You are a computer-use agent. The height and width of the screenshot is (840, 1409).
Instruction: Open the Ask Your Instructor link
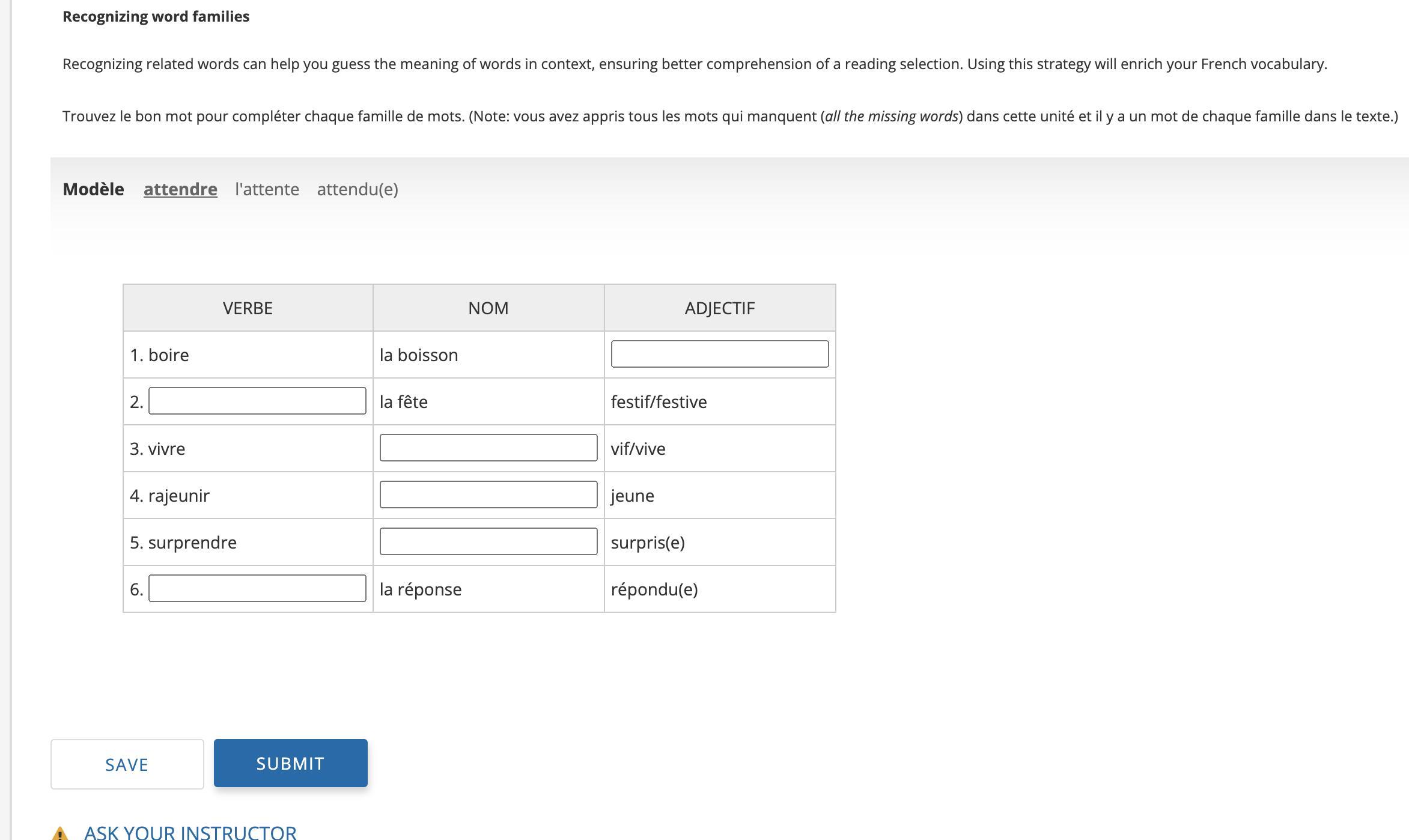[x=190, y=832]
